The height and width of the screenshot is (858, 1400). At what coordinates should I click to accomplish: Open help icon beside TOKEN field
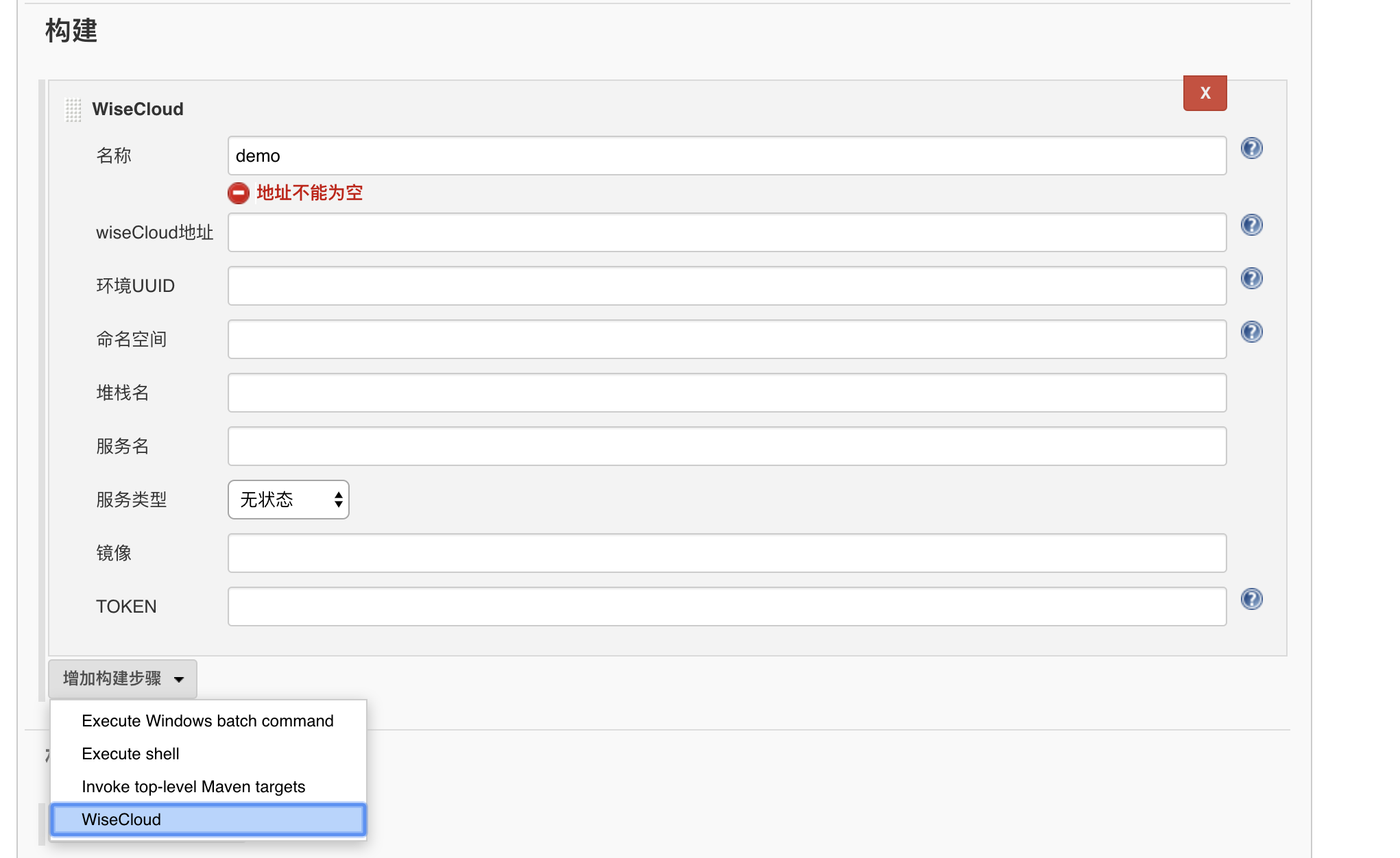[1251, 599]
